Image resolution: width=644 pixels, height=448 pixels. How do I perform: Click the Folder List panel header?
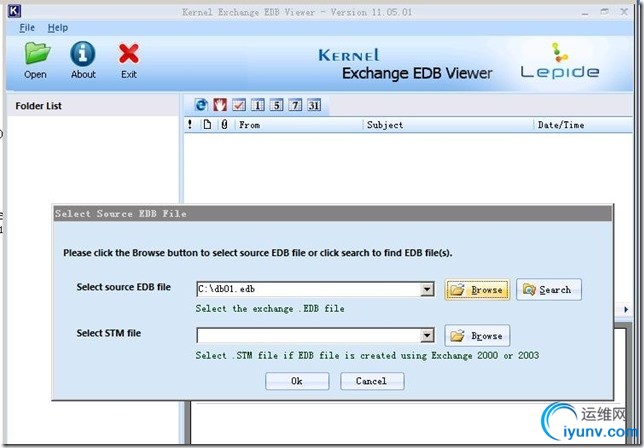(x=93, y=106)
